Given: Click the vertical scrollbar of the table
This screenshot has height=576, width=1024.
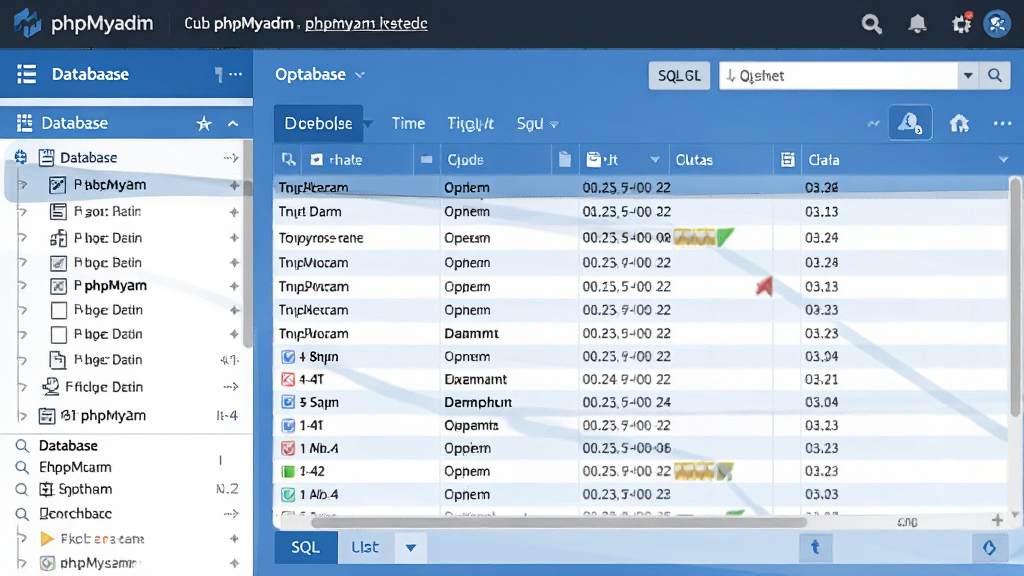Looking at the screenshot, I should 1014,297.
